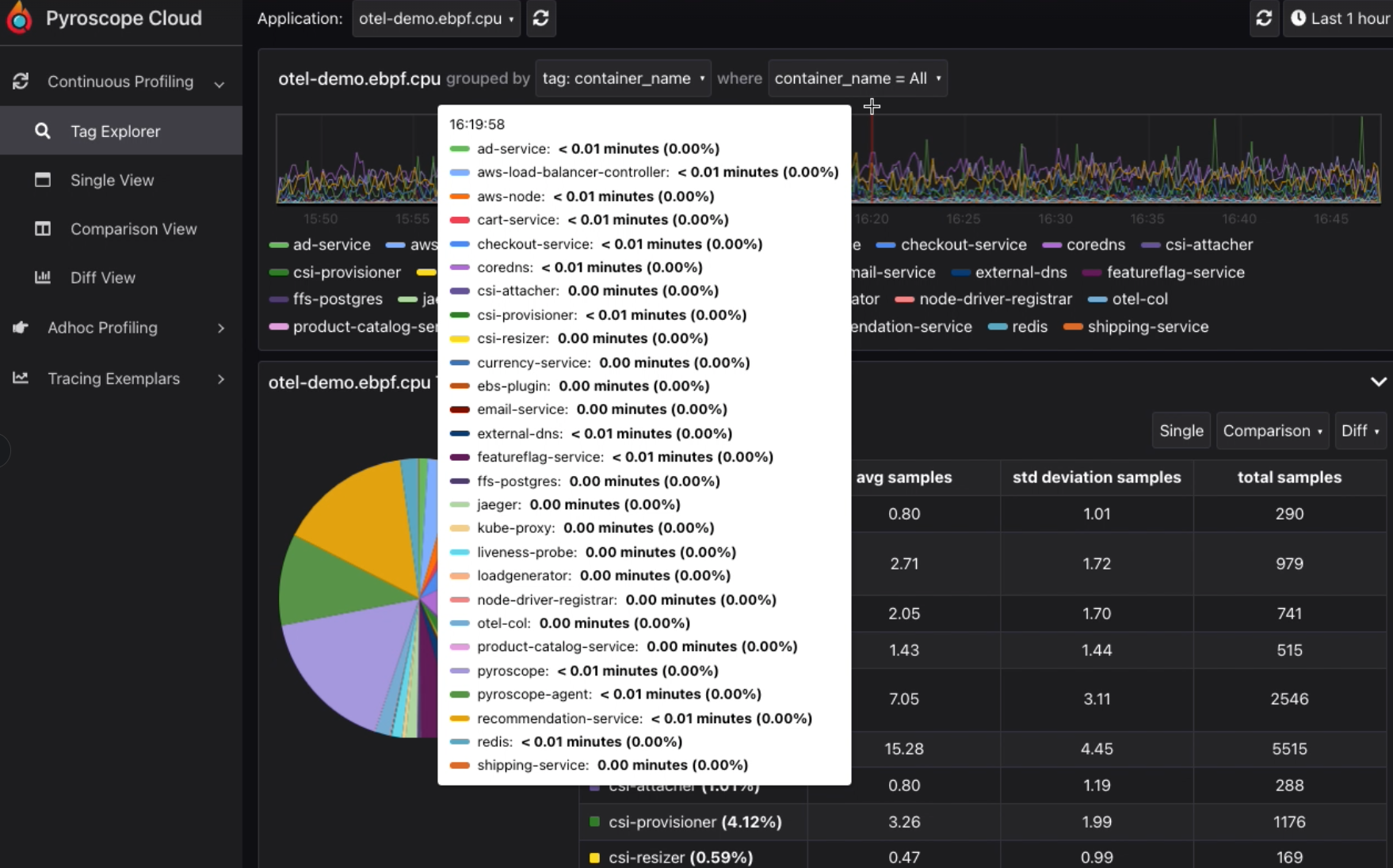
Task: Open the Comparison View sidebar icon
Action: [43, 229]
